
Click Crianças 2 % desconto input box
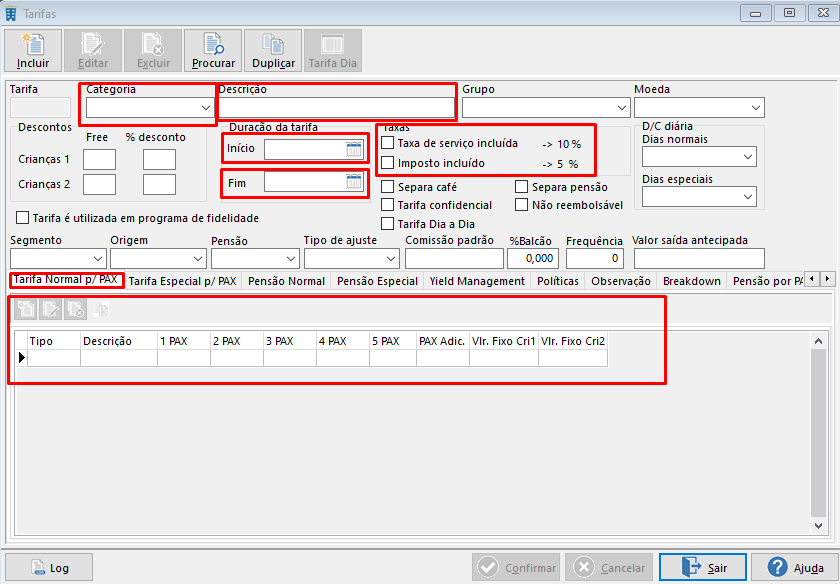[160, 185]
